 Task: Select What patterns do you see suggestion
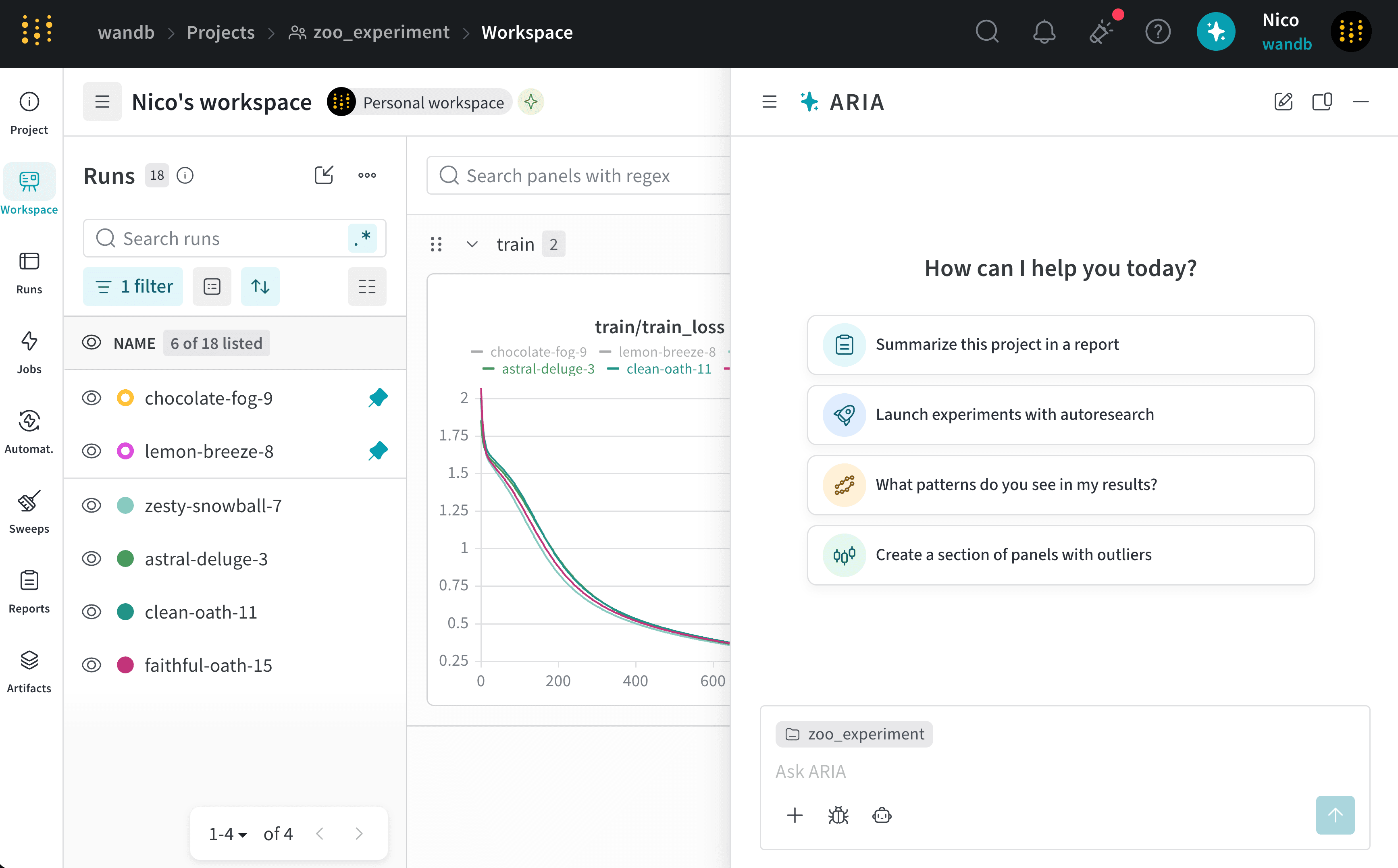pyautogui.click(x=1061, y=484)
